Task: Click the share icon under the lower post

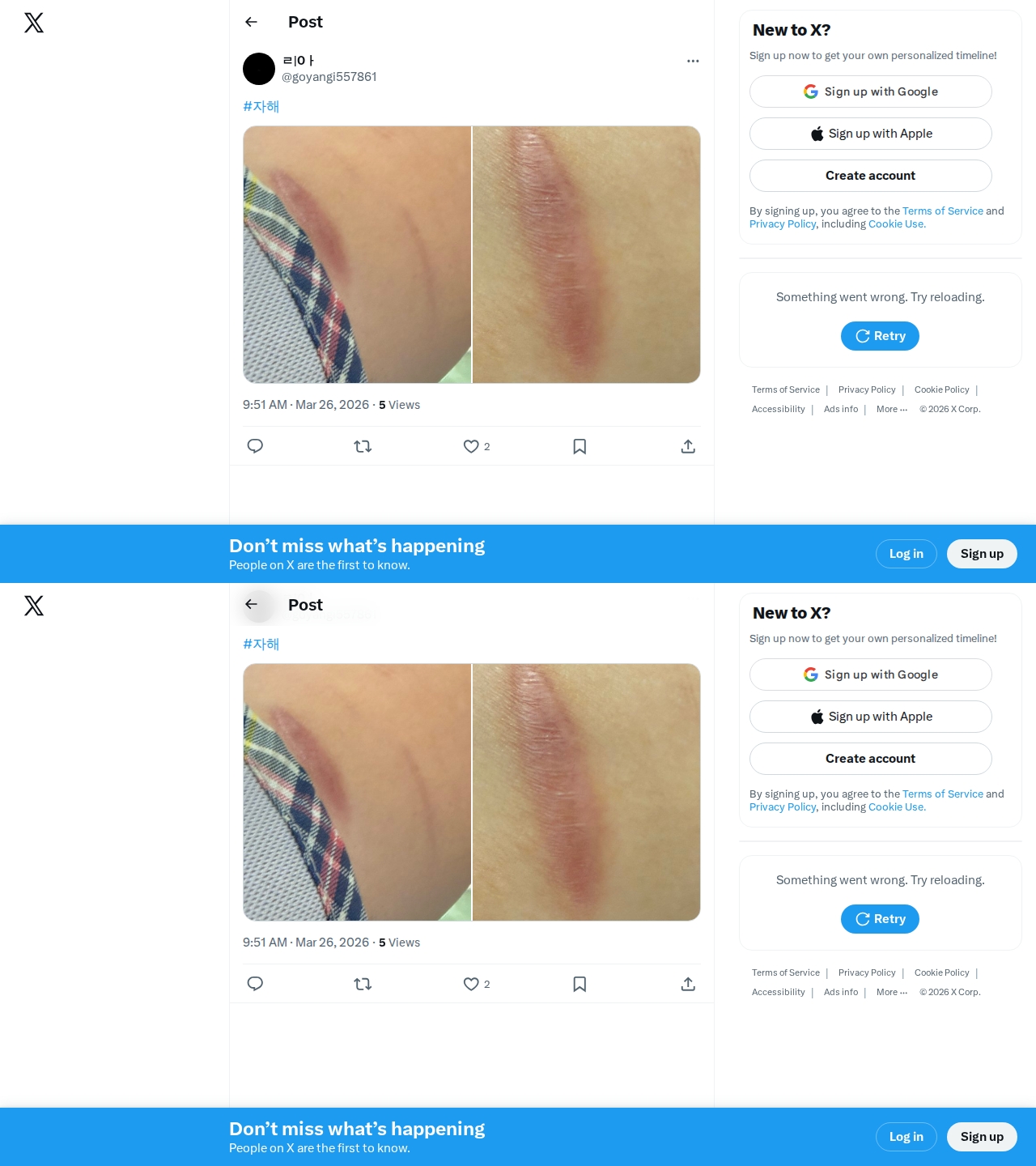Action: [x=688, y=984]
